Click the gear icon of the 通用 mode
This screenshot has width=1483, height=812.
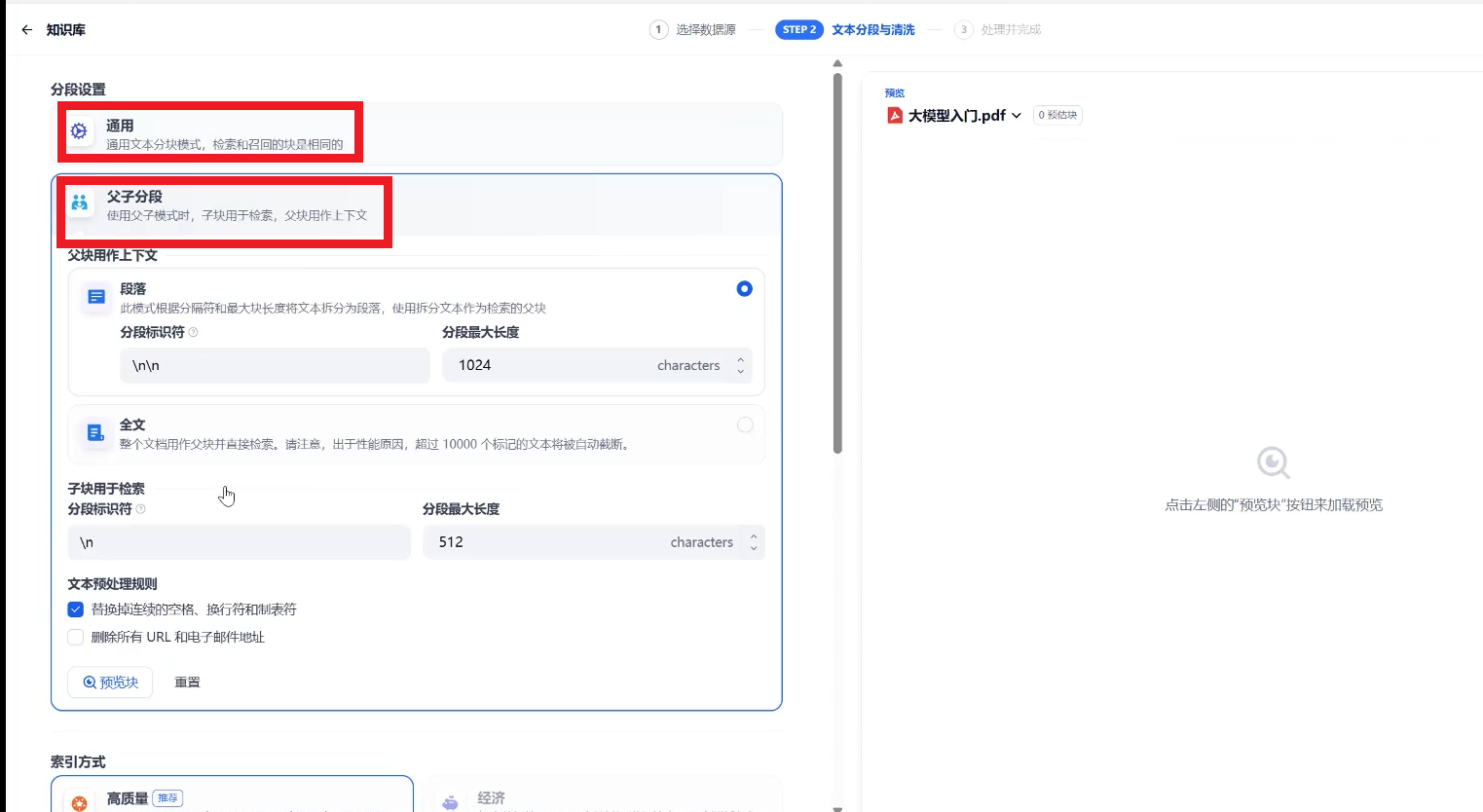coord(79,130)
